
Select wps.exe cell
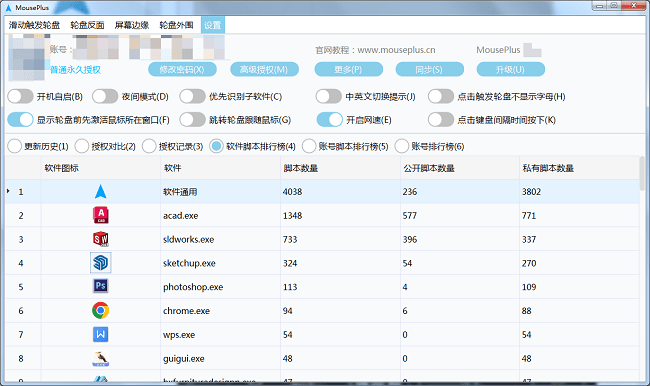(221, 335)
